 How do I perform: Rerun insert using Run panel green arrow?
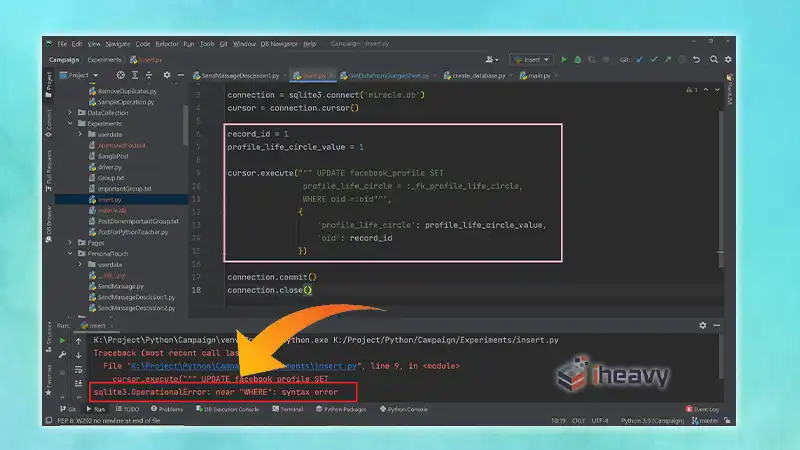point(62,340)
